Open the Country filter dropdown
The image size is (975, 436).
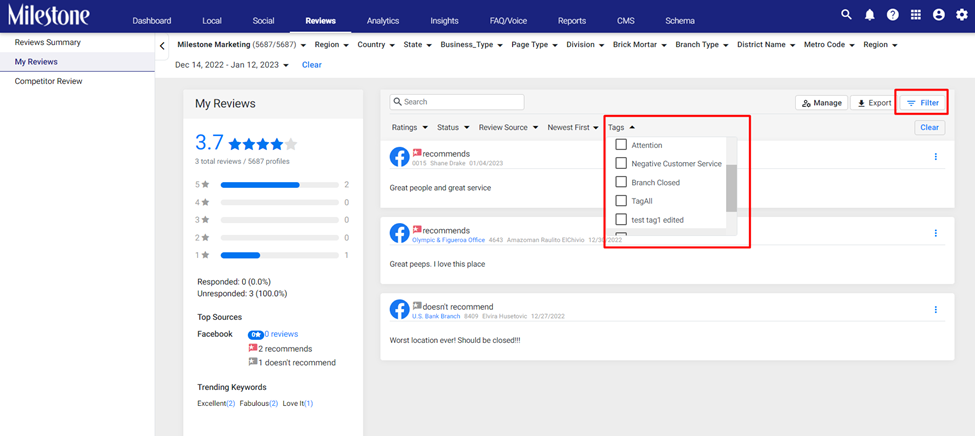(376, 45)
